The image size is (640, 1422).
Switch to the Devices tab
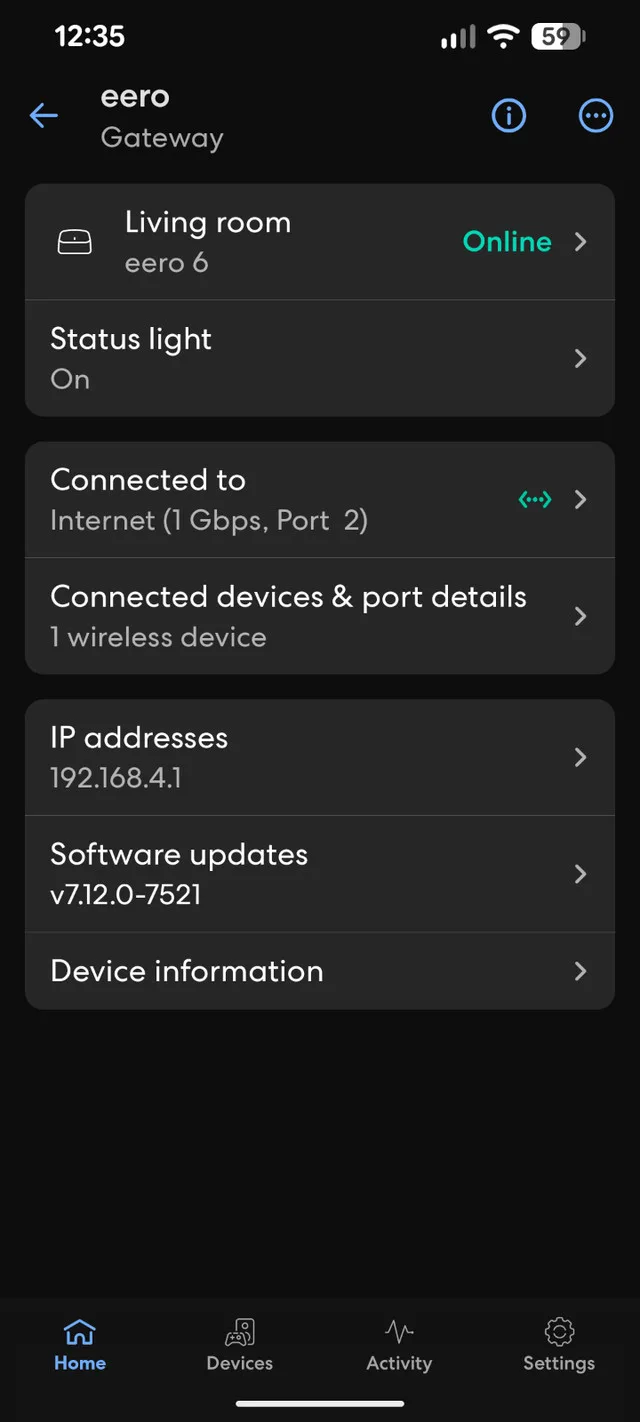coord(239,1345)
